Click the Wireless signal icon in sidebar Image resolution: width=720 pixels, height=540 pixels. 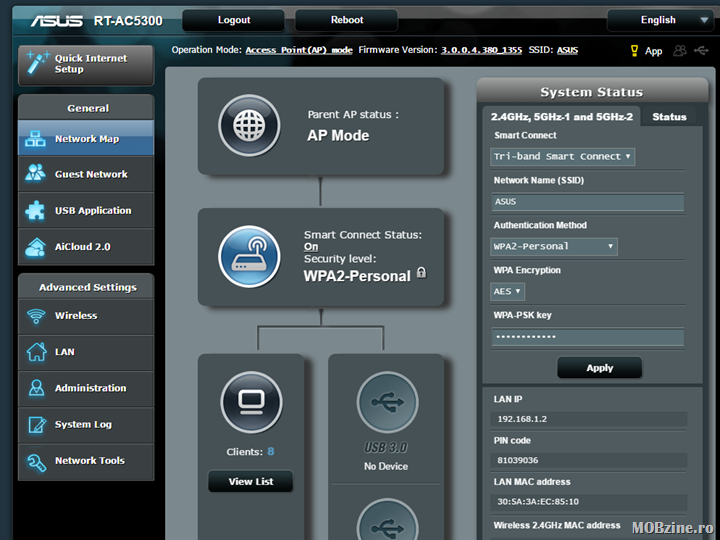tap(36, 315)
